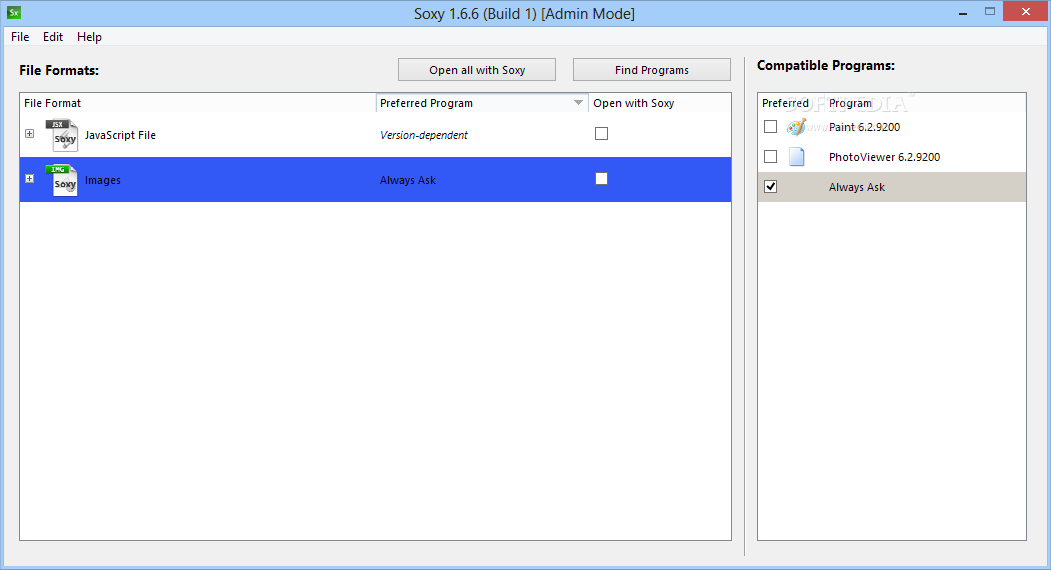Open the File menu

(20, 37)
